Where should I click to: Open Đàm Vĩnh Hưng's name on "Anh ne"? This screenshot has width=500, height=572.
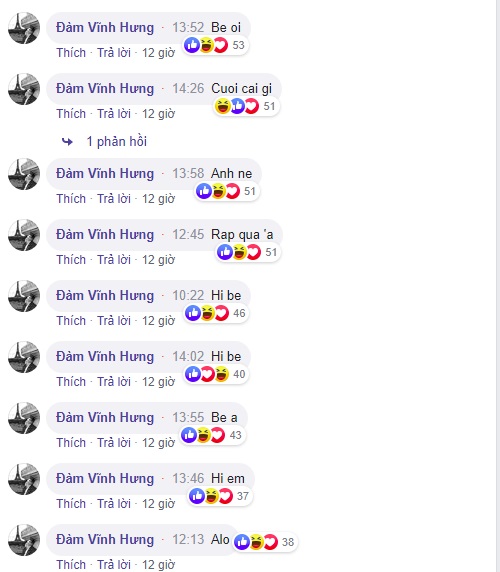[105, 173]
